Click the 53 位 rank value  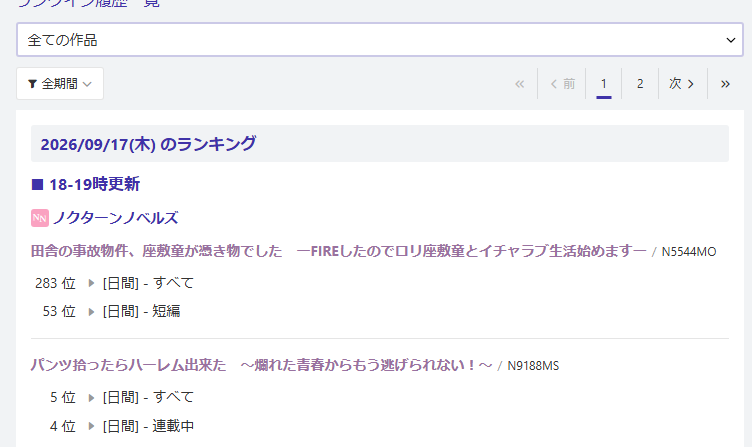coord(59,311)
